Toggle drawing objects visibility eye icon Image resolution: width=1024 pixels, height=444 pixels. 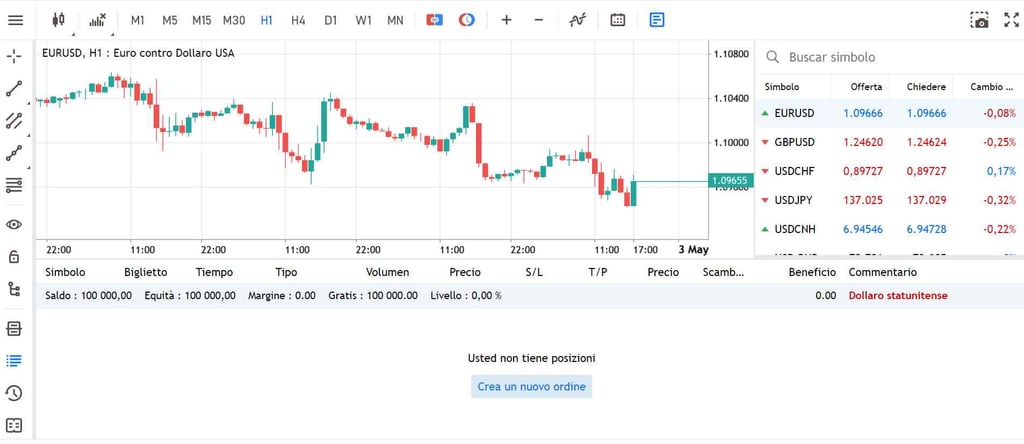coord(14,224)
